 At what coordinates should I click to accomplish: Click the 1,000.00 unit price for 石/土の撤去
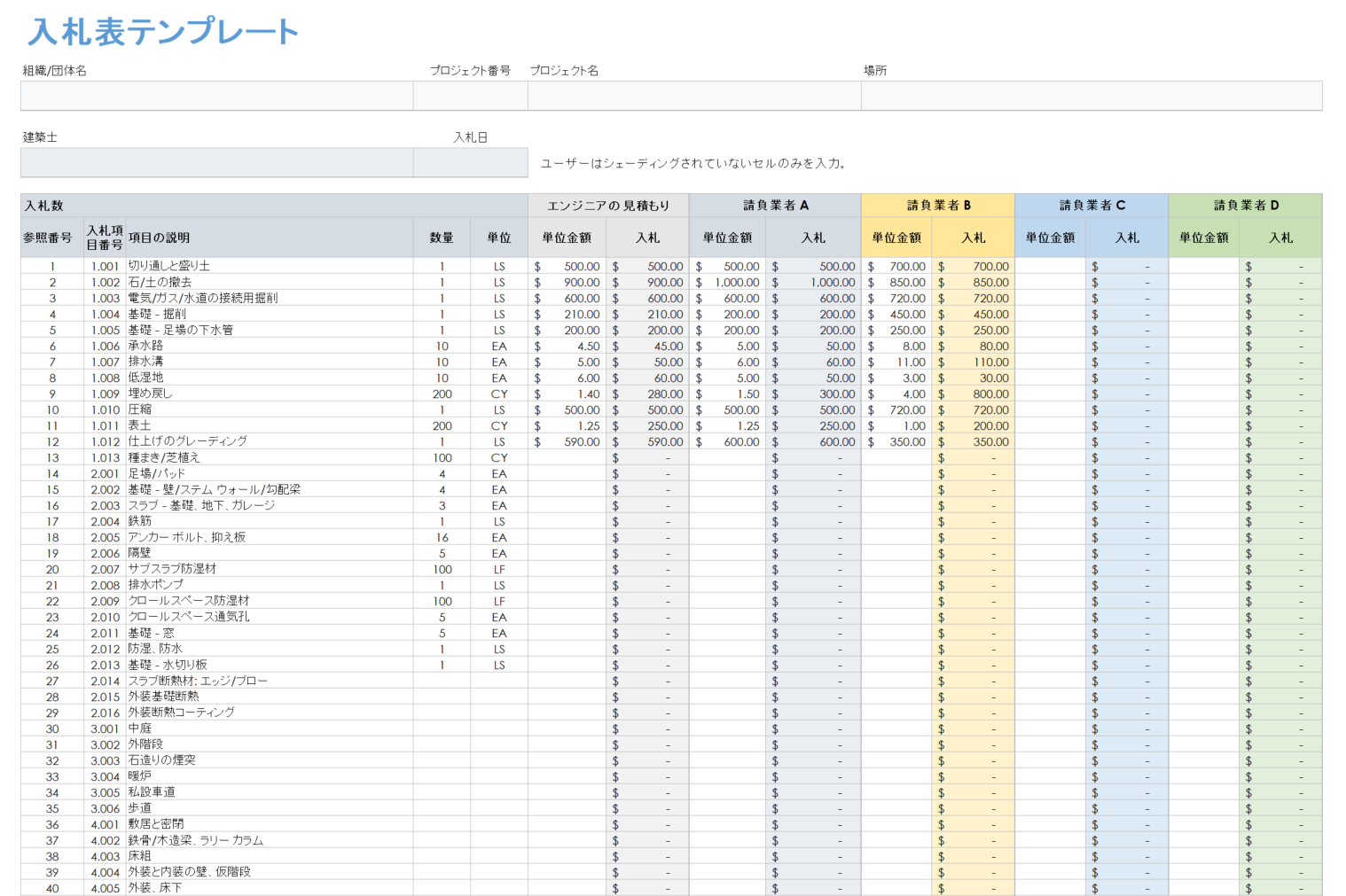pos(728,282)
